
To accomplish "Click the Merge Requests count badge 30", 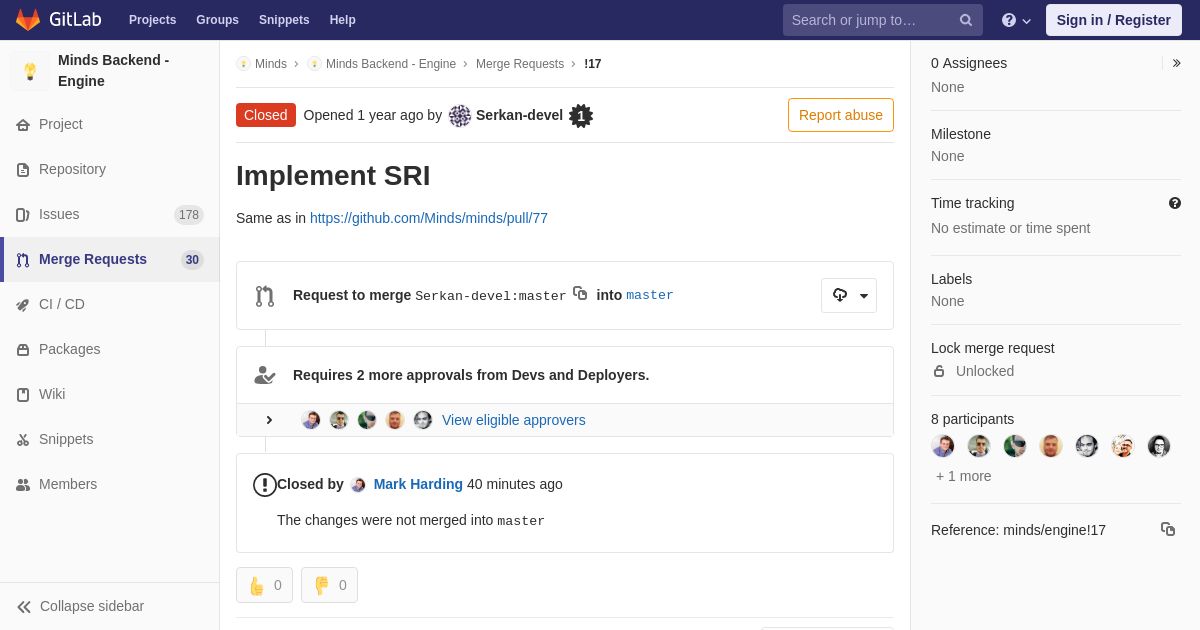I will click(192, 260).
